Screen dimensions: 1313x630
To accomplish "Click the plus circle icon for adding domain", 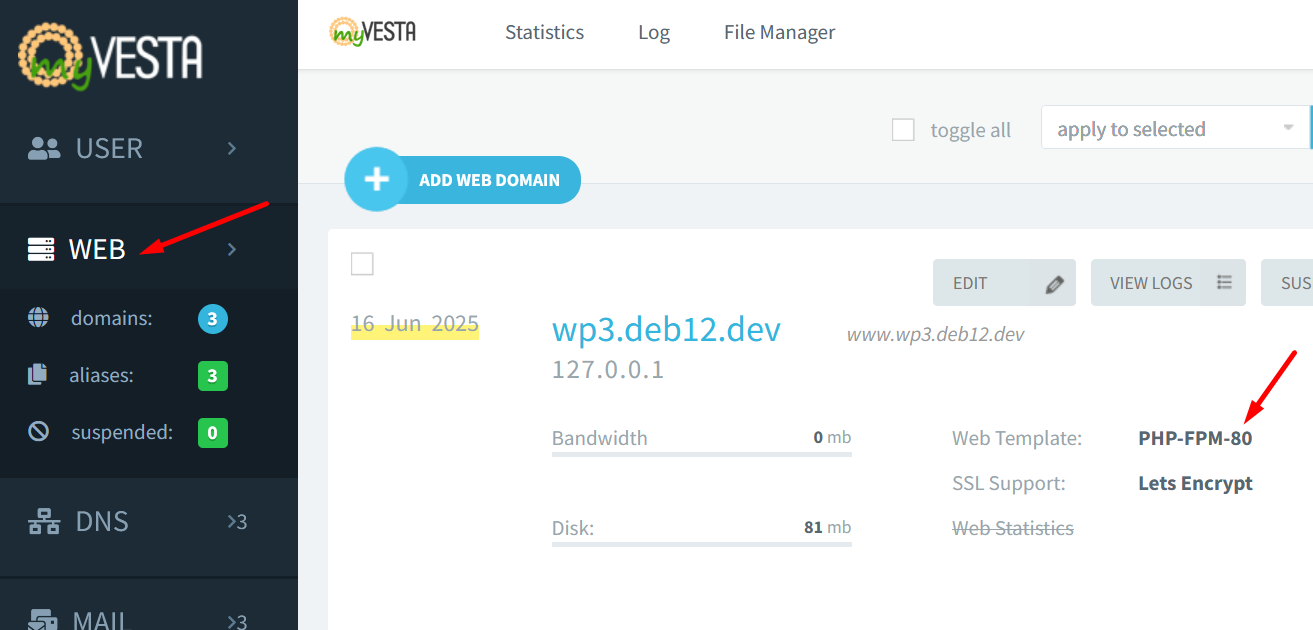I will click(x=377, y=180).
